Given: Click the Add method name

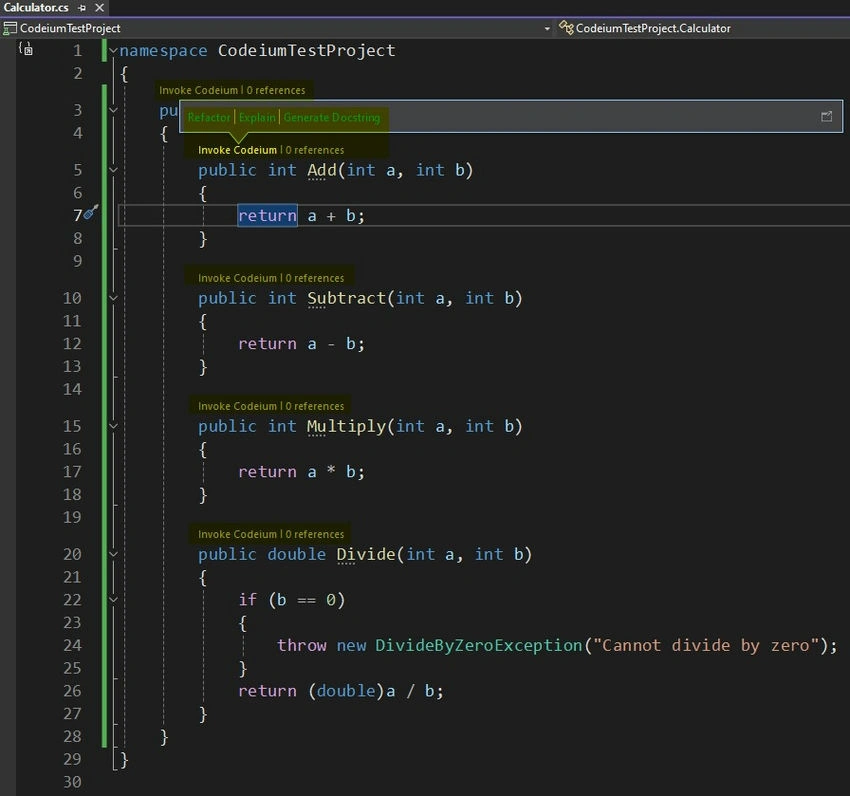Looking at the screenshot, I should coord(322,170).
